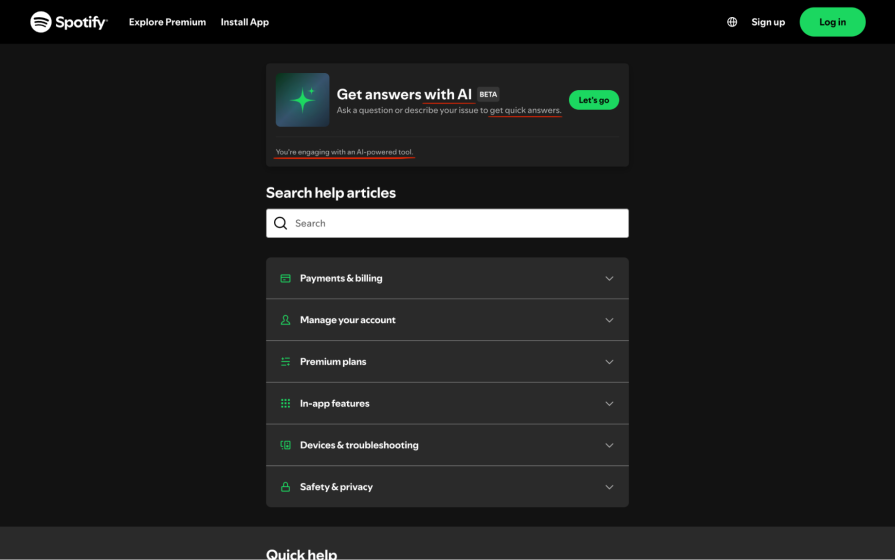895x560 pixels.
Task: Open the globe language selector icon
Action: (732, 22)
